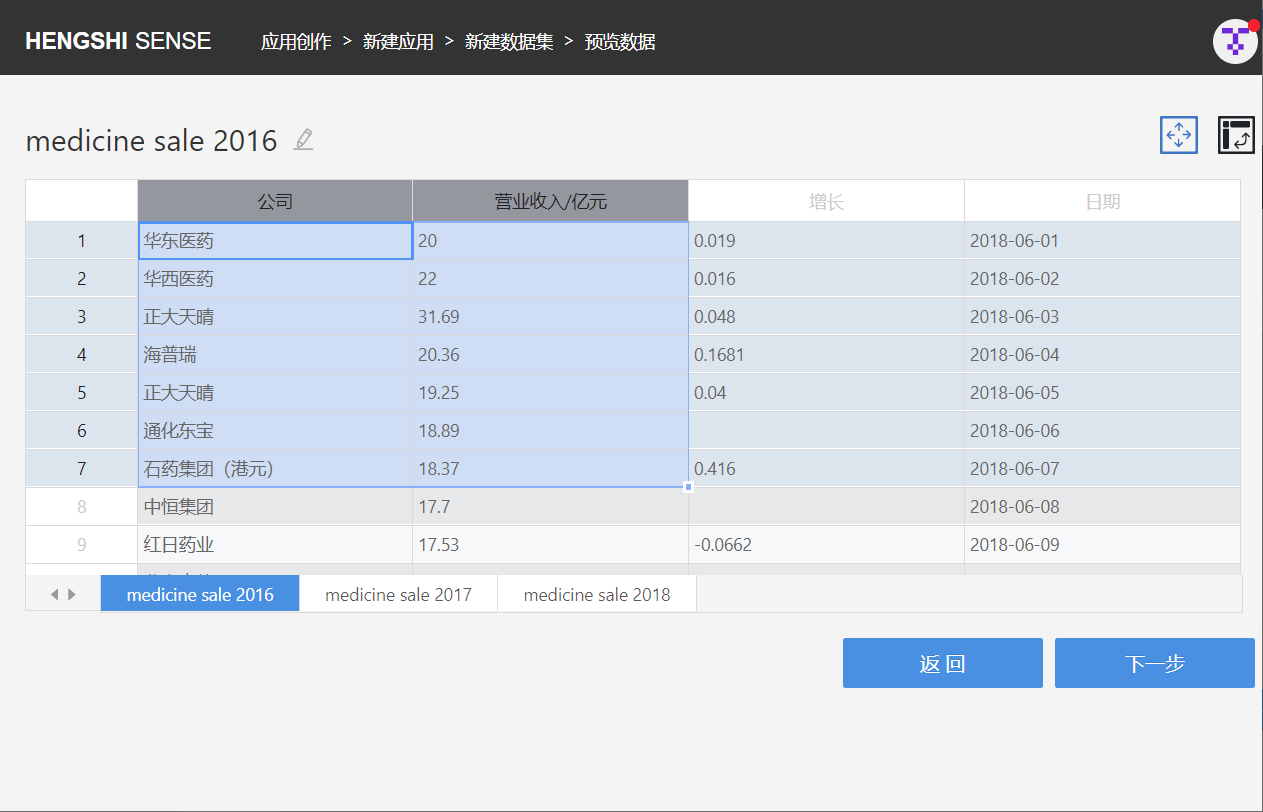Click the growth cell 0.1681
Screen dimensions: 1263x812
[x=826, y=355]
